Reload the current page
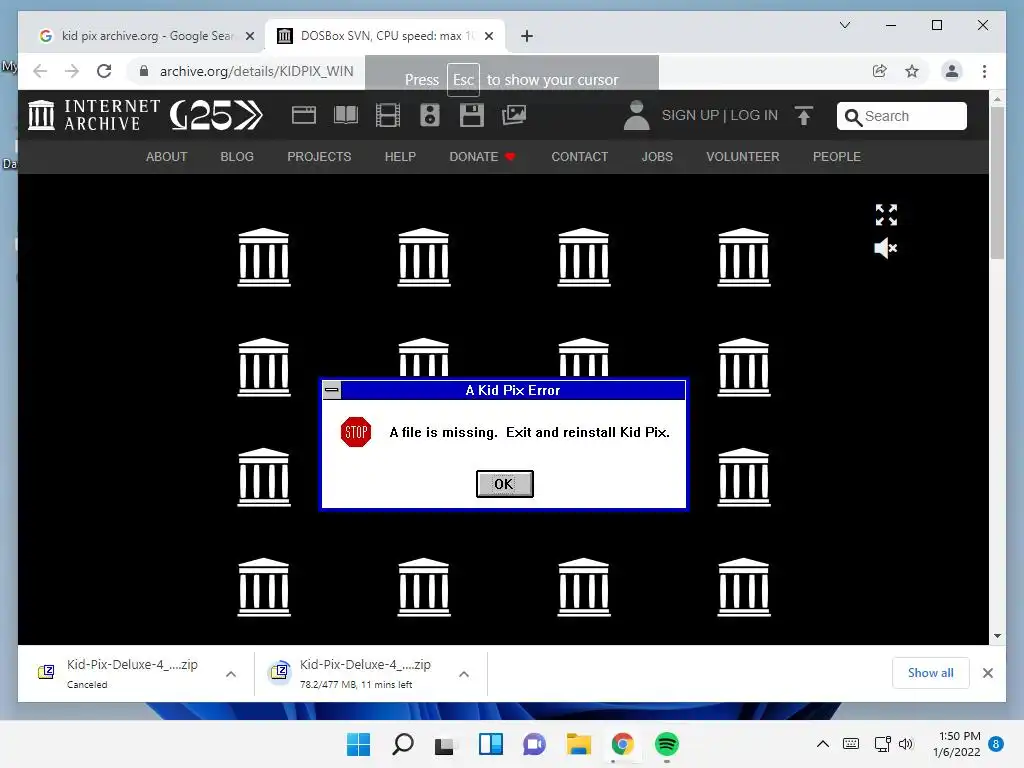The height and width of the screenshot is (768, 1024). click(104, 71)
